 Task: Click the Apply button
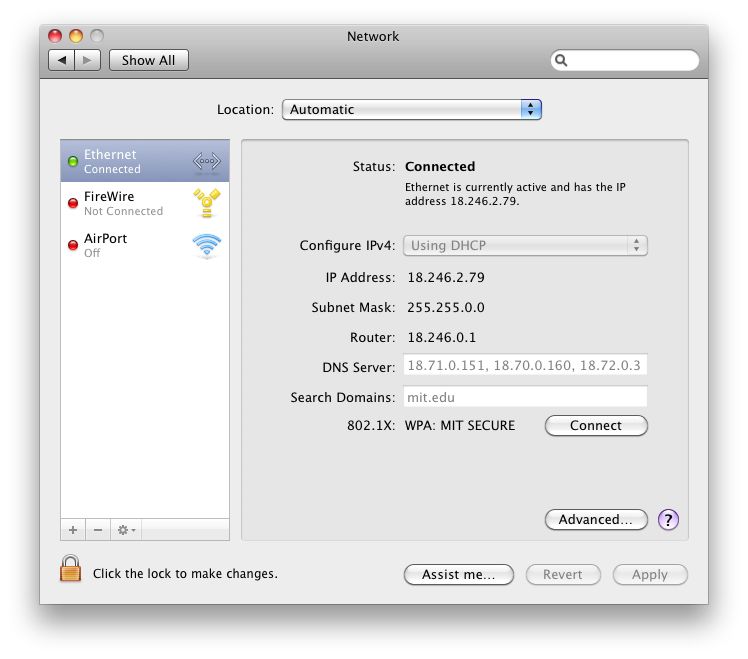pos(650,574)
